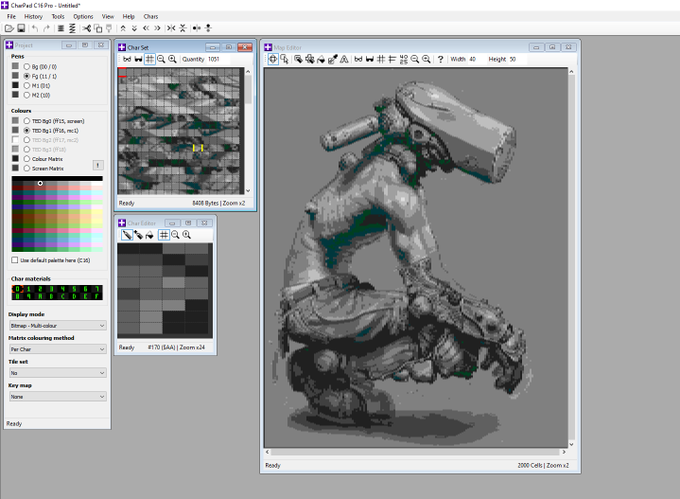Select the M1 (01) pen

[27, 86]
